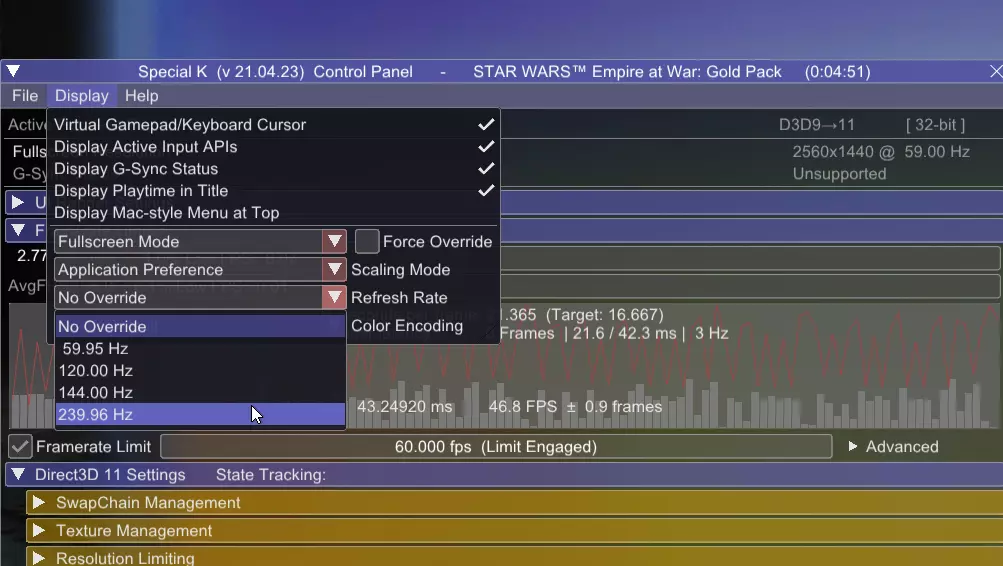
Task: Expand Resolution Limiting section
Action: [39, 558]
